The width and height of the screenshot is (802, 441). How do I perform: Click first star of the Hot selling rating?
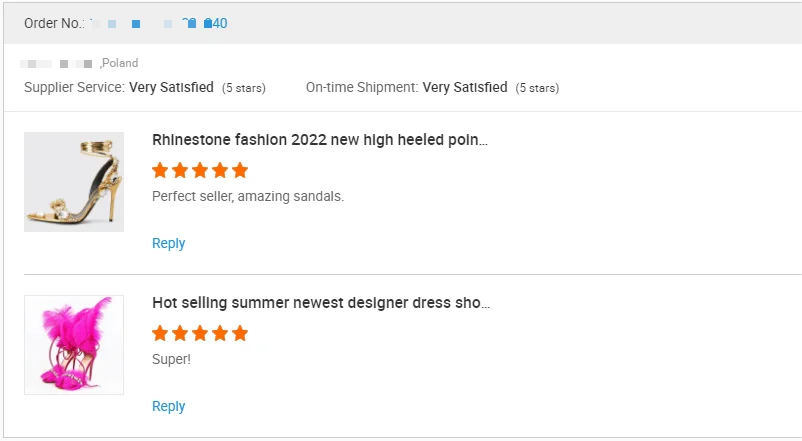point(160,333)
